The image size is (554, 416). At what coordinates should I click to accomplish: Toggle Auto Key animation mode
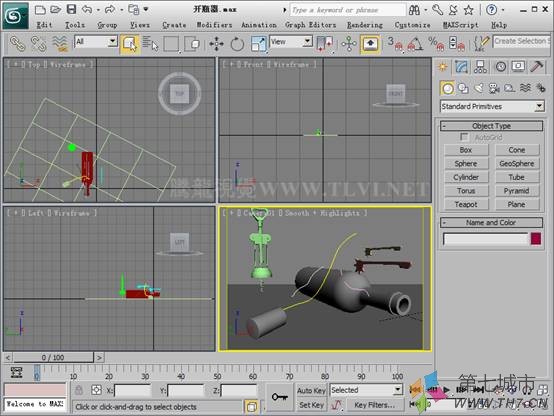(x=311, y=391)
